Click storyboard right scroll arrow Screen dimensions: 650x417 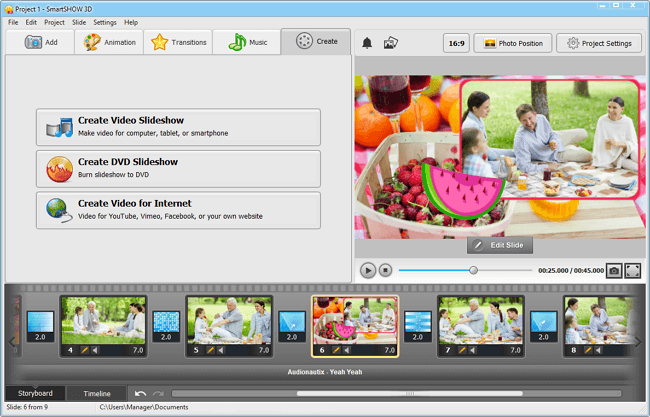tap(638, 342)
